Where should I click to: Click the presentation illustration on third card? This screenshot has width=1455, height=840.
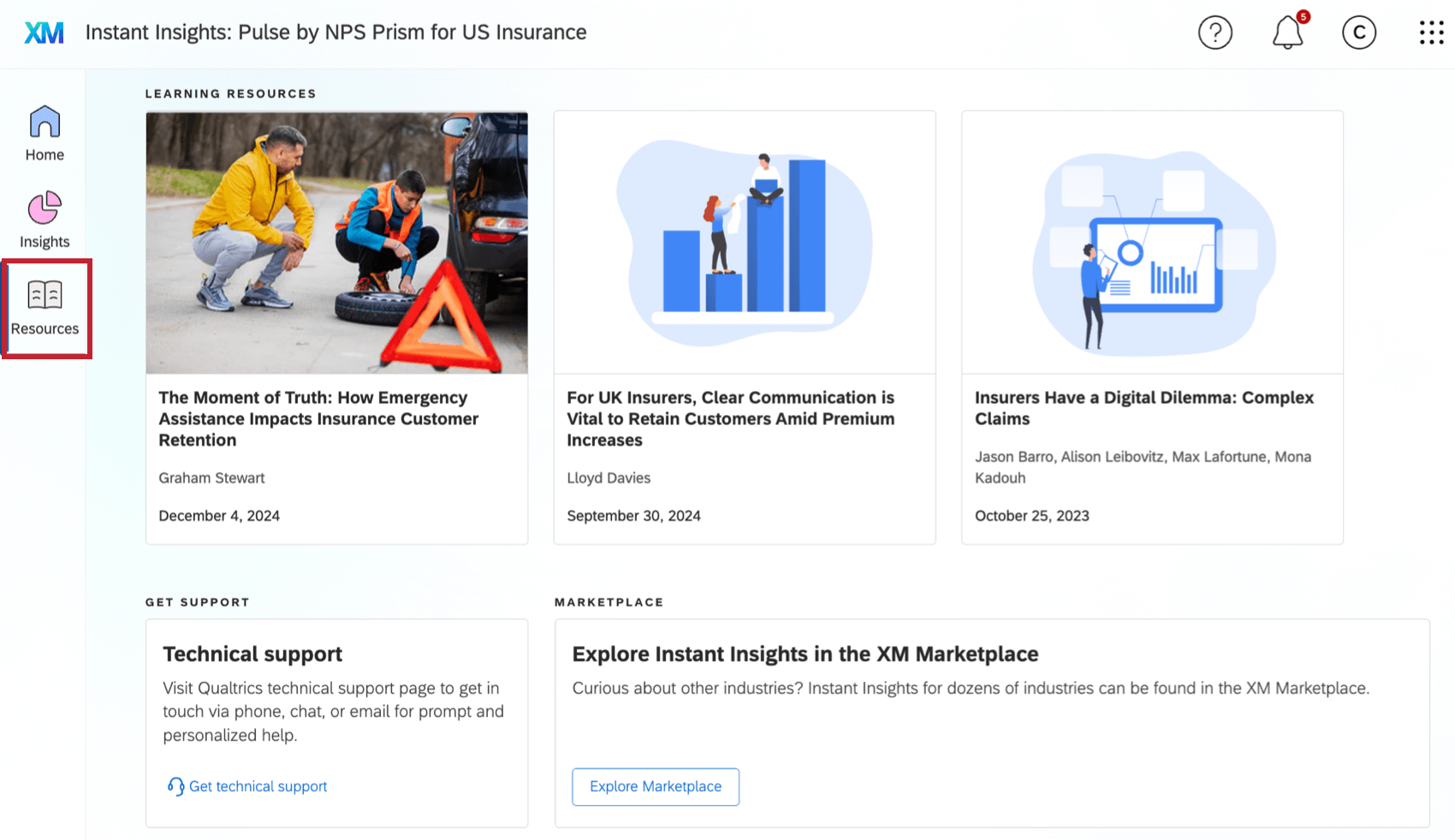(x=1151, y=242)
